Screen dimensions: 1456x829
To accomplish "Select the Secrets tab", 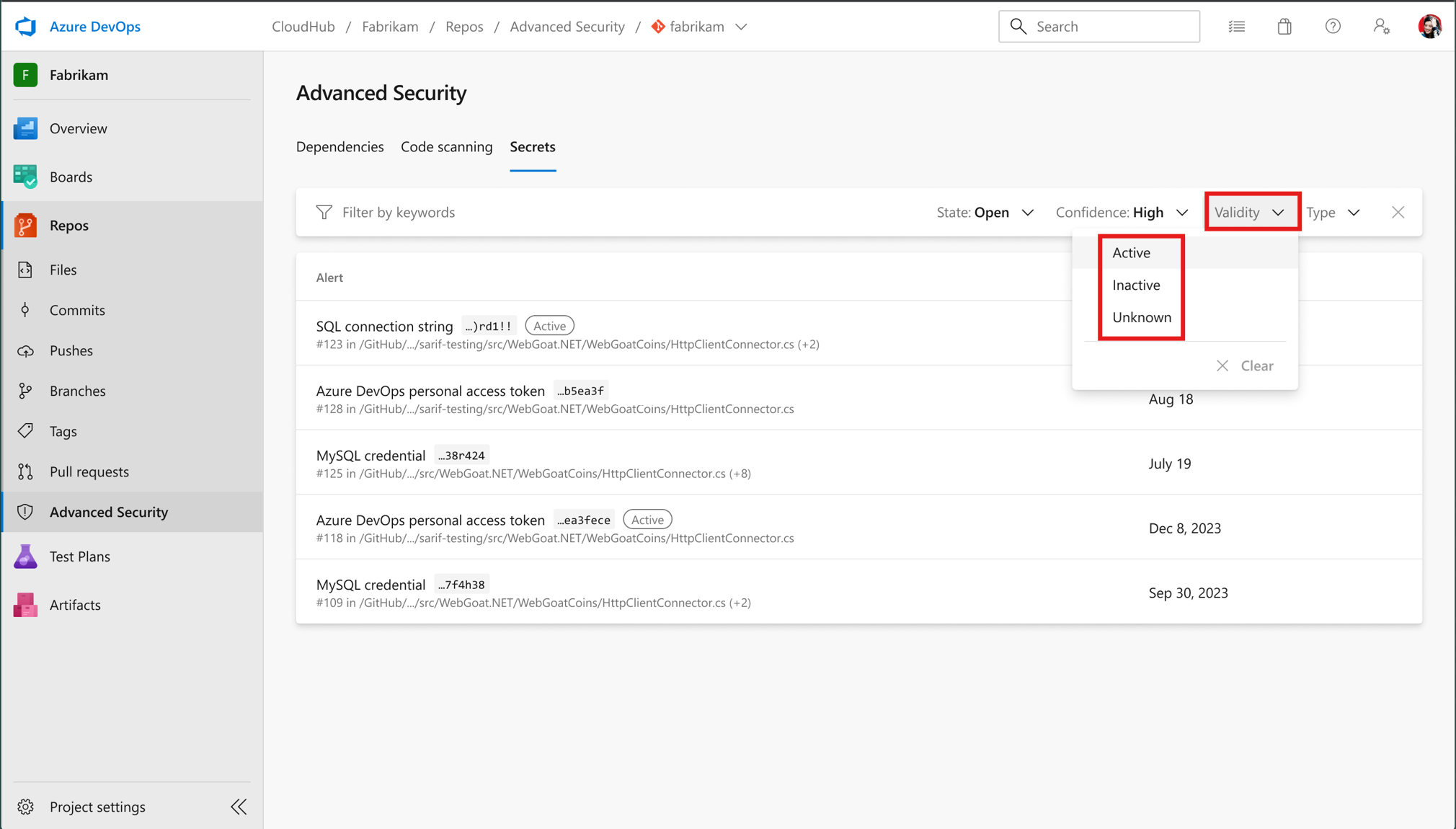I will pyautogui.click(x=533, y=147).
